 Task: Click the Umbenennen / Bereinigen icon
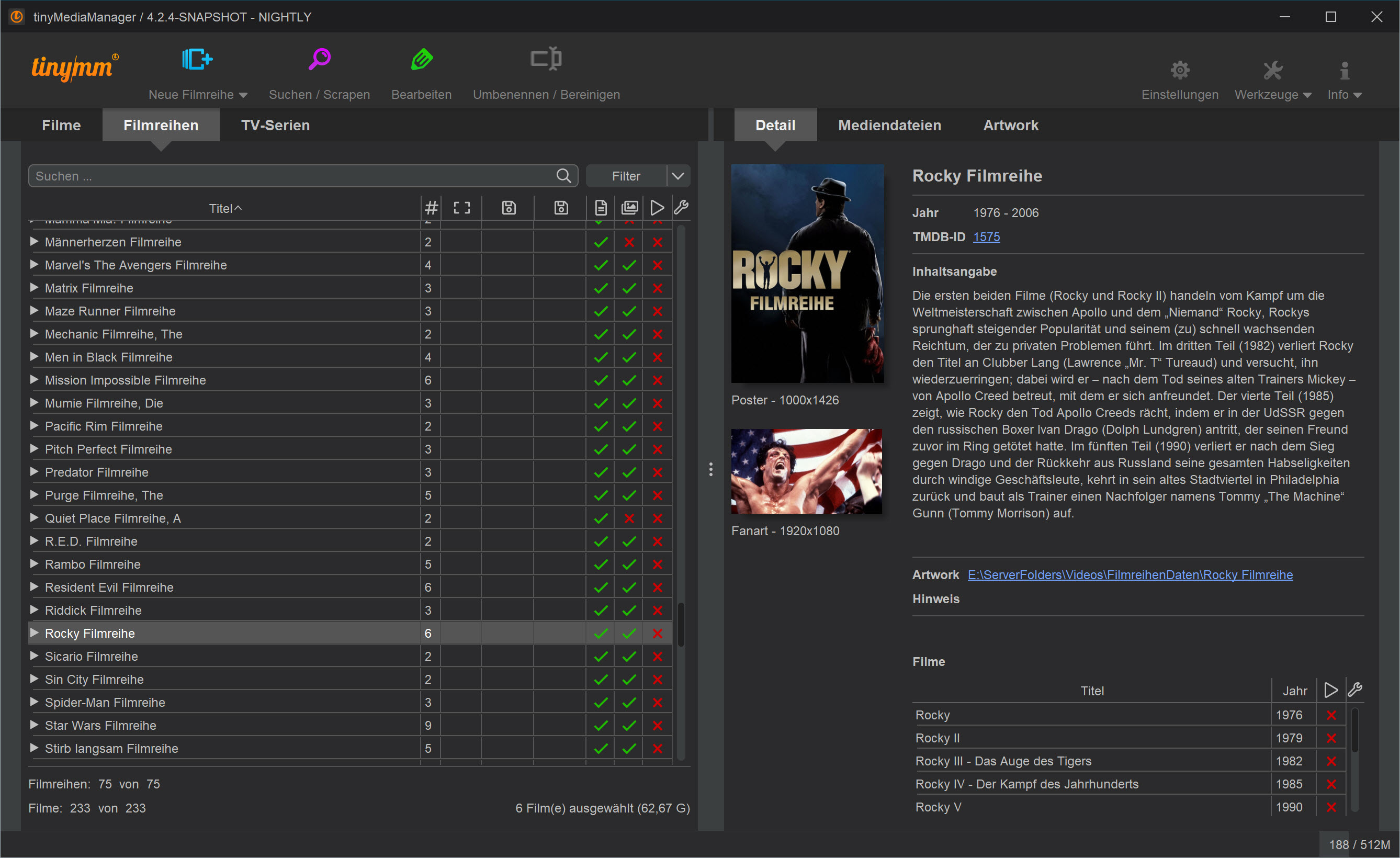point(546,59)
